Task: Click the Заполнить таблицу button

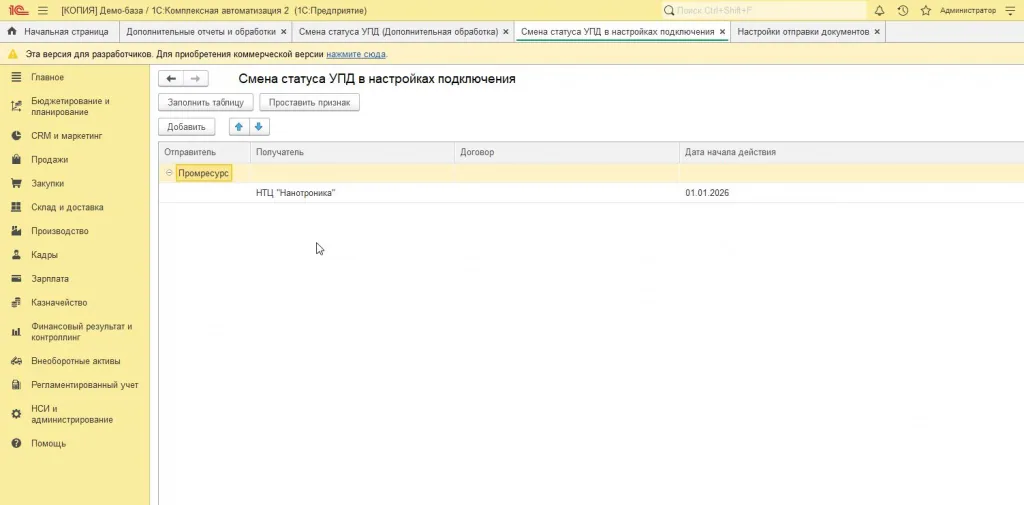Action: pyautogui.click(x=206, y=103)
